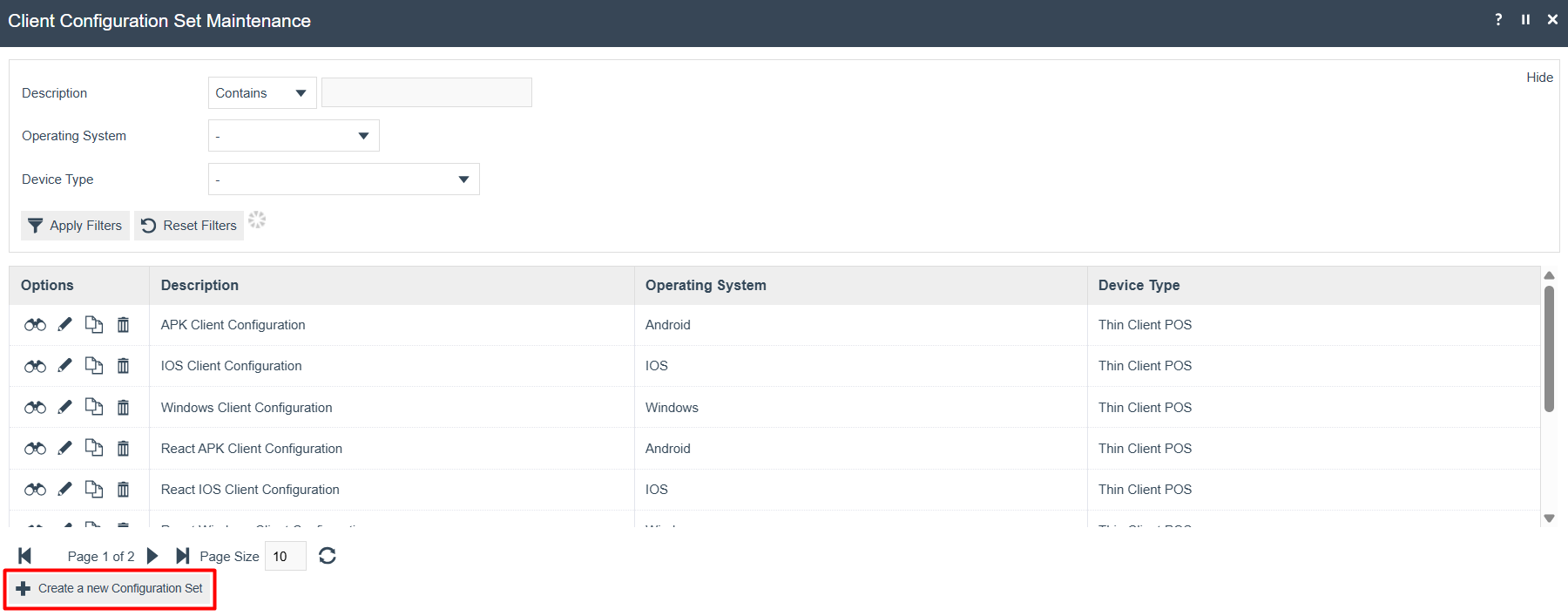Pause the window using title bar icon
The height and width of the screenshot is (616, 1568).
click(1525, 19)
